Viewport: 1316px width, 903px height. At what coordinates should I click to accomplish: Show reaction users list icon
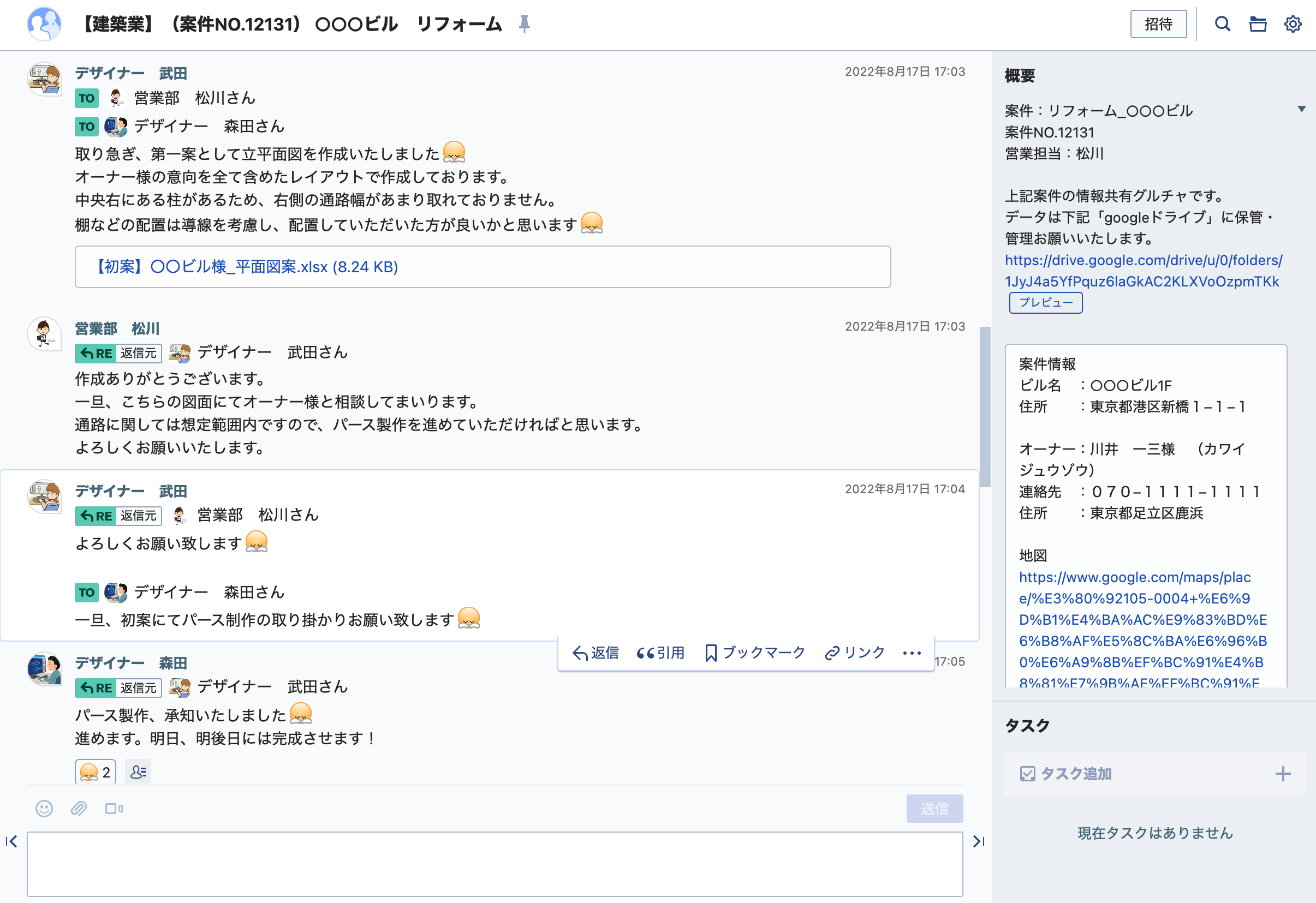pyautogui.click(x=138, y=772)
